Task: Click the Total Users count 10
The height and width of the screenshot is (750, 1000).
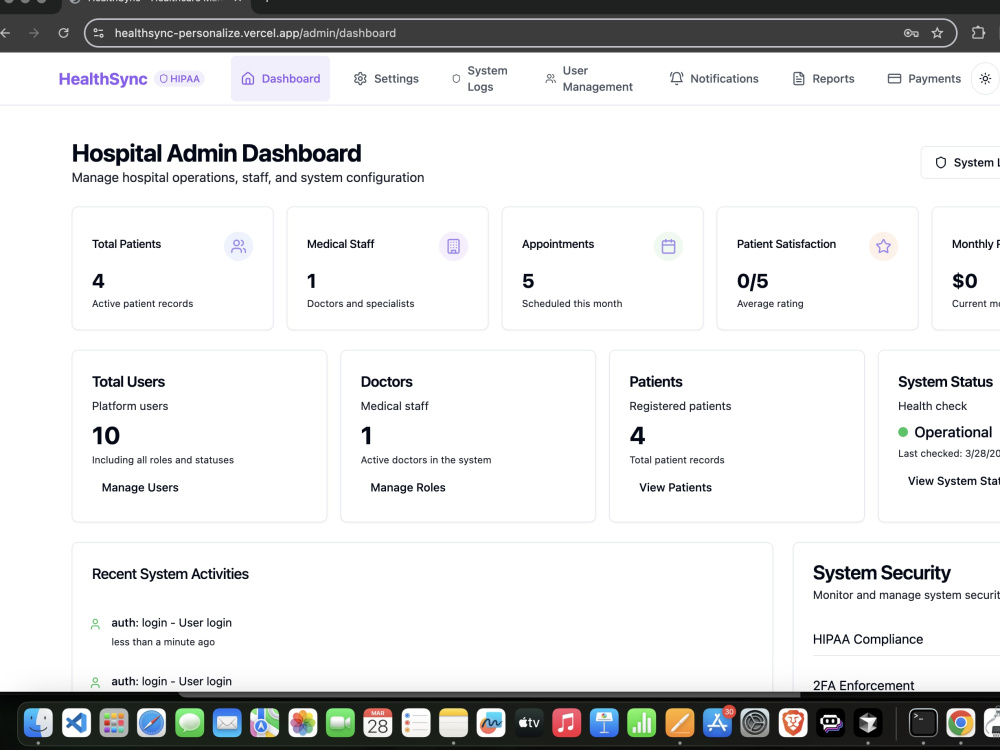Action: click(x=106, y=436)
